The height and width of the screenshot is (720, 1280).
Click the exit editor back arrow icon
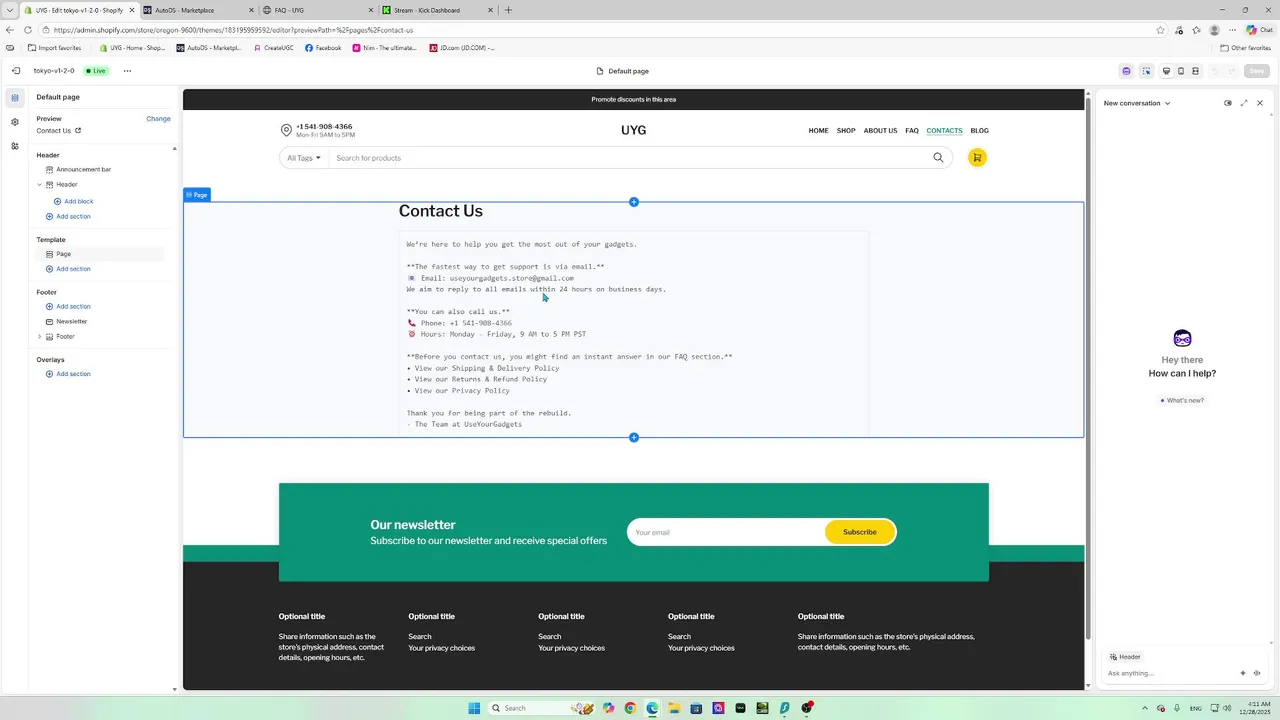16,71
